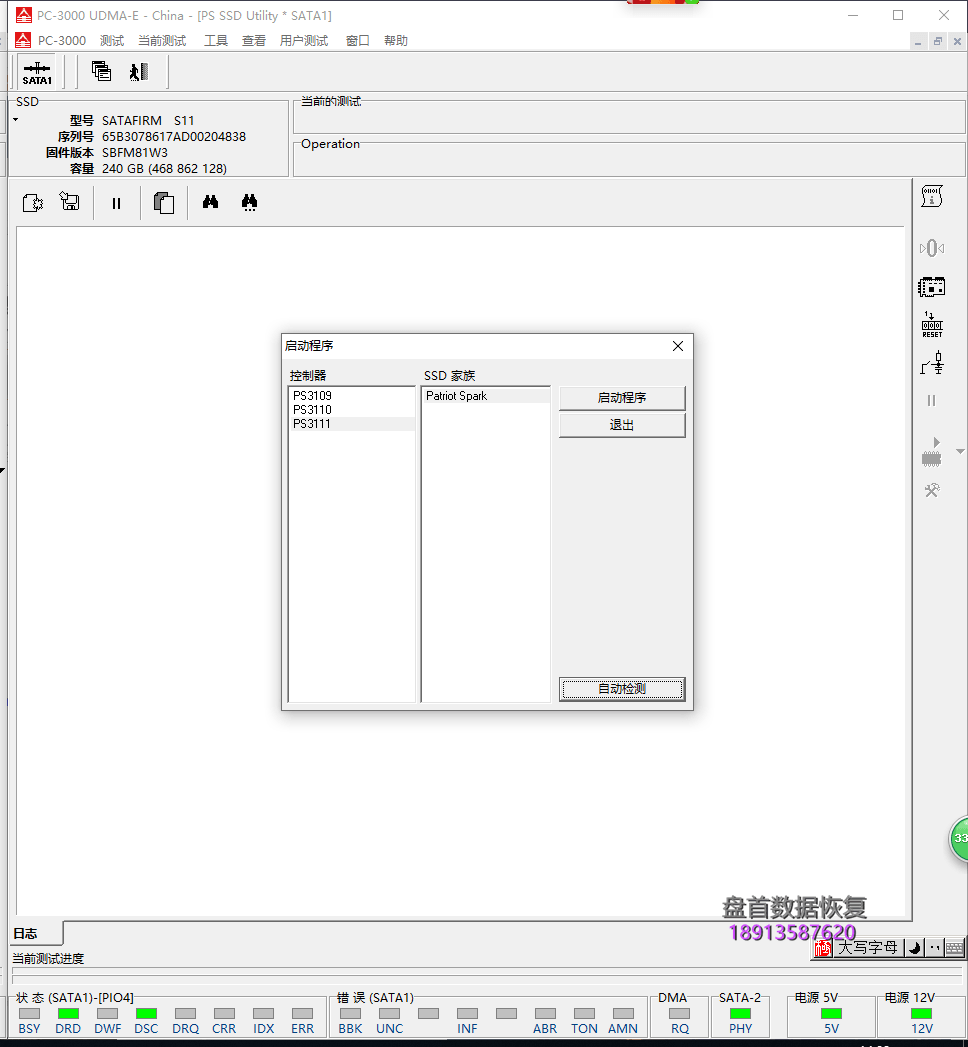Open the PC-3000 menu
Screen dimensions: 968x1047
point(62,41)
